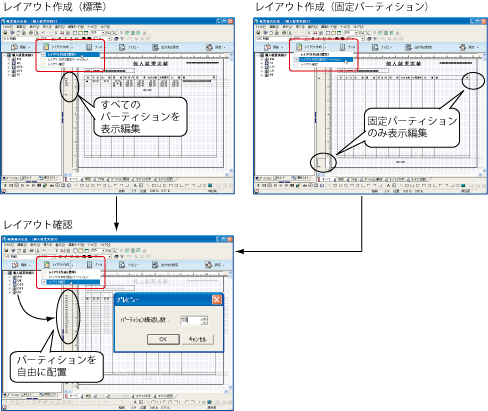Click the 出力先設定 icon in fixed-partition window
Image resolution: width=488 pixels, height=411 pixels.
pos(408,47)
